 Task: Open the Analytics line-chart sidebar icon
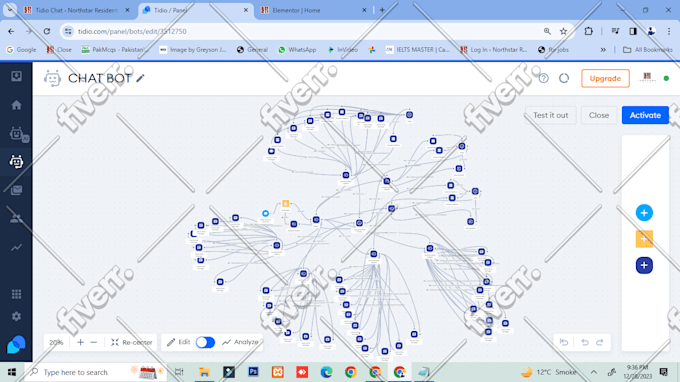pyautogui.click(x=16, y=248)
